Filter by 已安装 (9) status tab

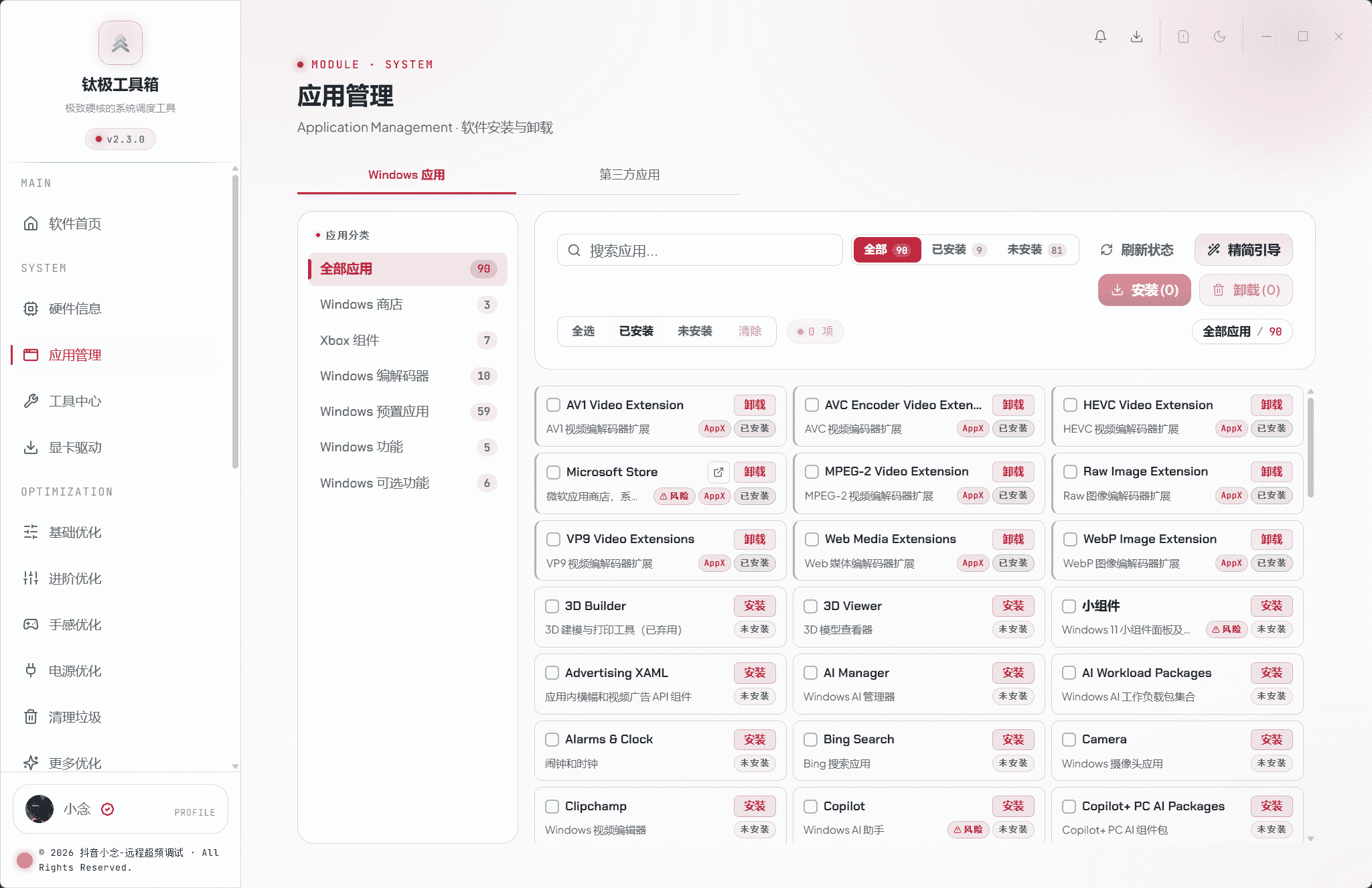[959, 250]
